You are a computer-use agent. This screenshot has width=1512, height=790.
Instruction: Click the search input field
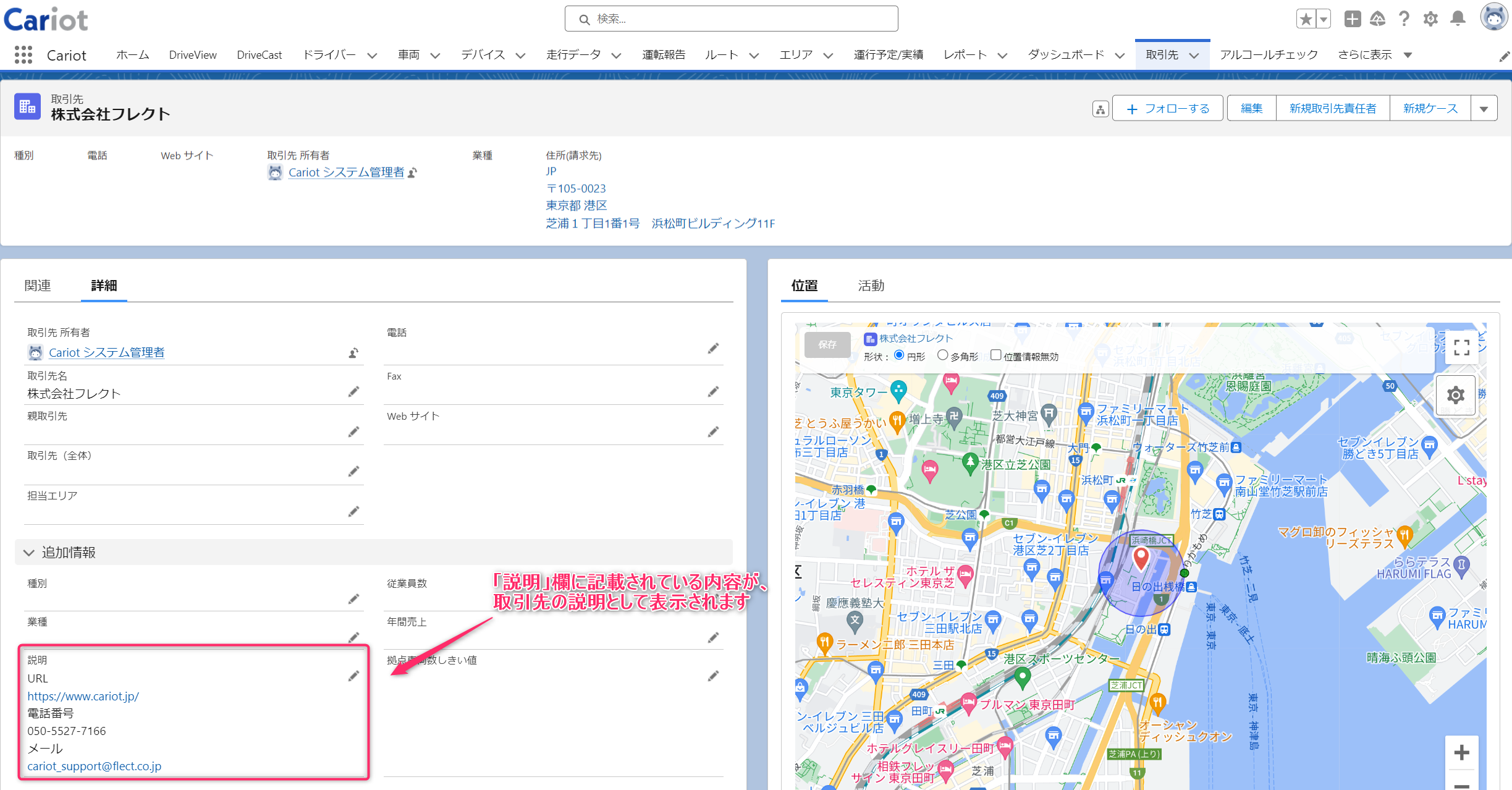point(731,19)
